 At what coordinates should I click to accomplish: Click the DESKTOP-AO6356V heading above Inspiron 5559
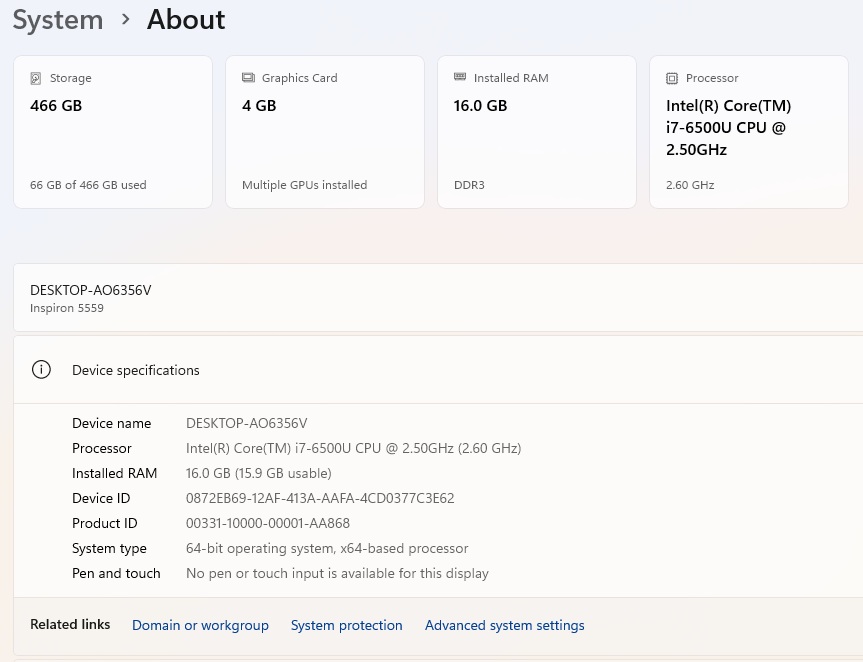(x=91, y=290)
